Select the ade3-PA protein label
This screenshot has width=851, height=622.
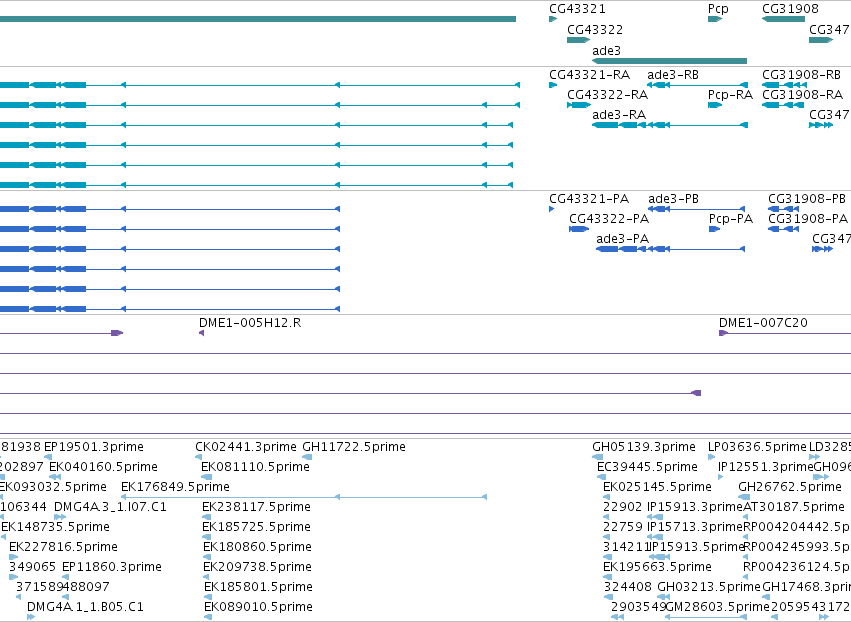(x=622, y=239)
